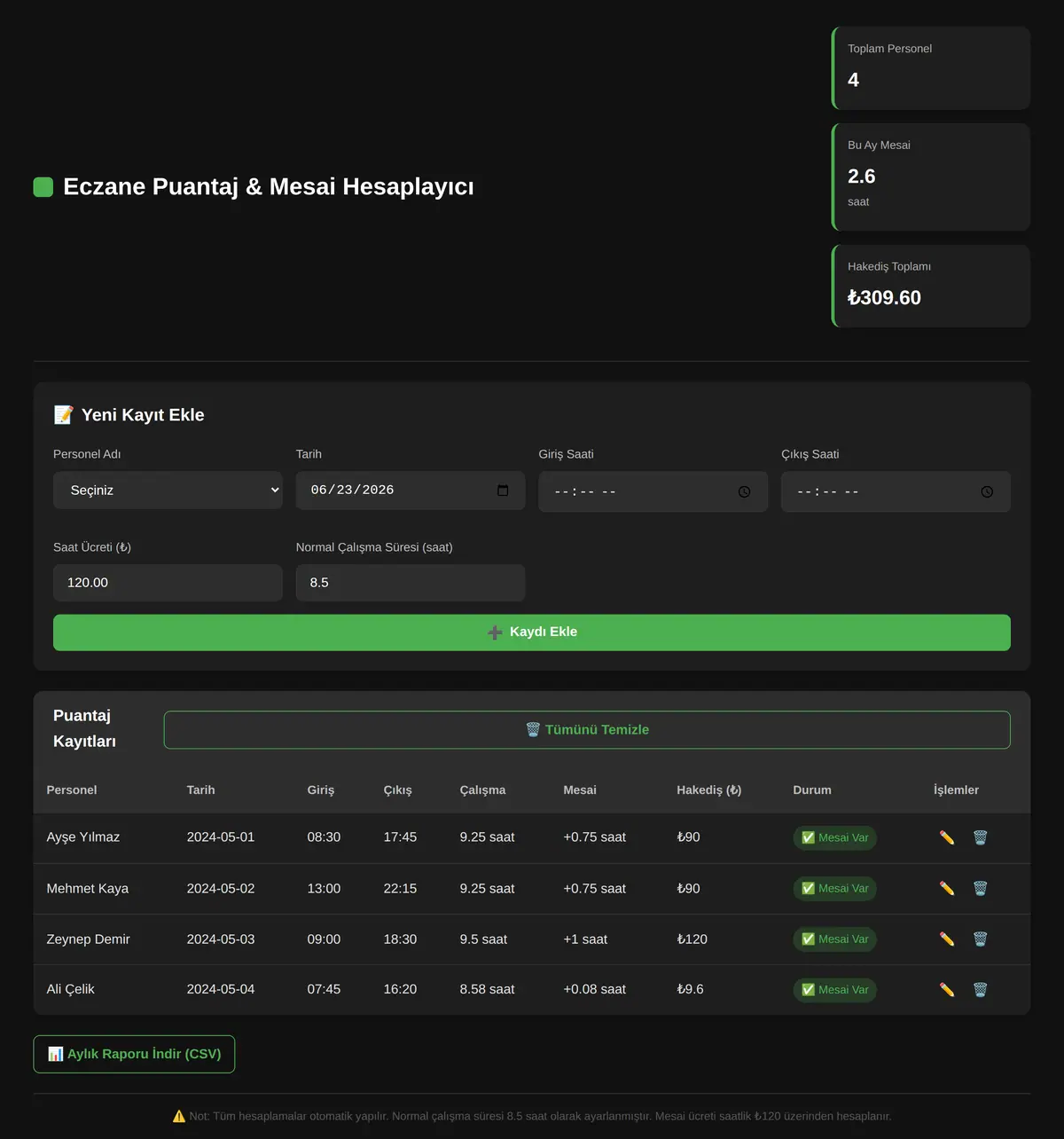The width and height of the screenshot is (1064, 1139).
Task: Edit Mehmet Kaya record with pencil icon
Action: tap(947, 888)
